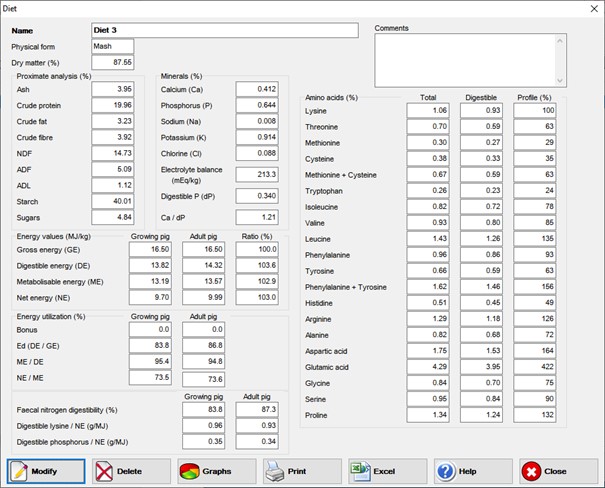This screenshot has height=488, width=605.
Task: Click Digestible lysine / NE adult 0.93
Action: [x=257, y=426]
